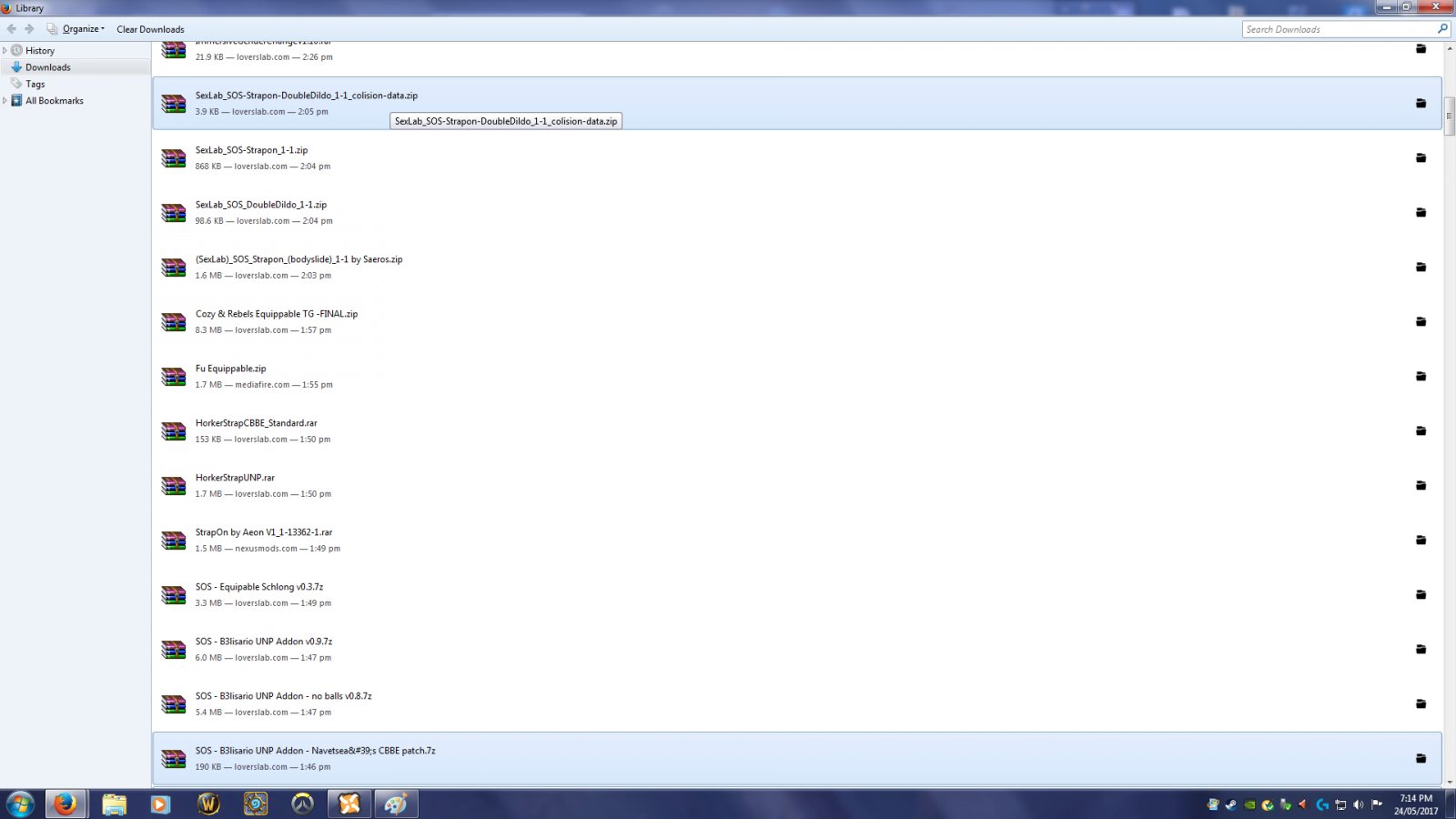Open containing folder for the Saeros bodyslide zip
This screenshot has height=819, width=1456.
[1421, 267]
